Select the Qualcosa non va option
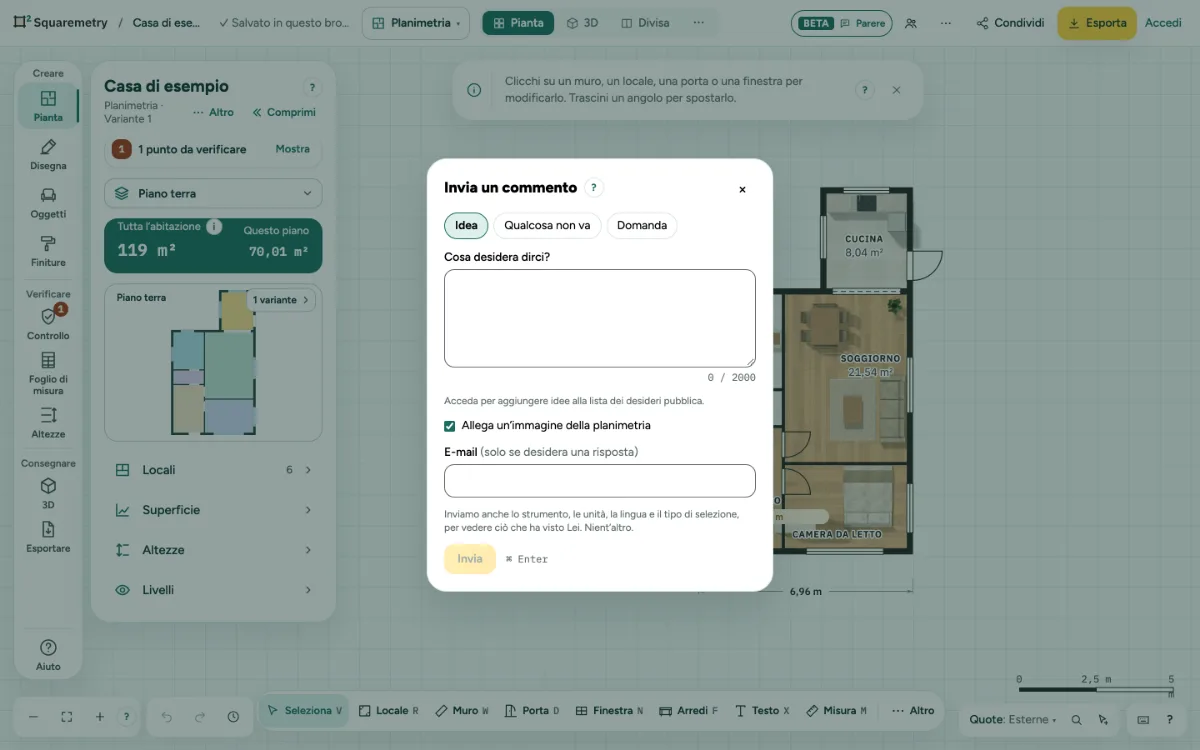This screenshot has height=750, width=1200. [x=547, y=226]
